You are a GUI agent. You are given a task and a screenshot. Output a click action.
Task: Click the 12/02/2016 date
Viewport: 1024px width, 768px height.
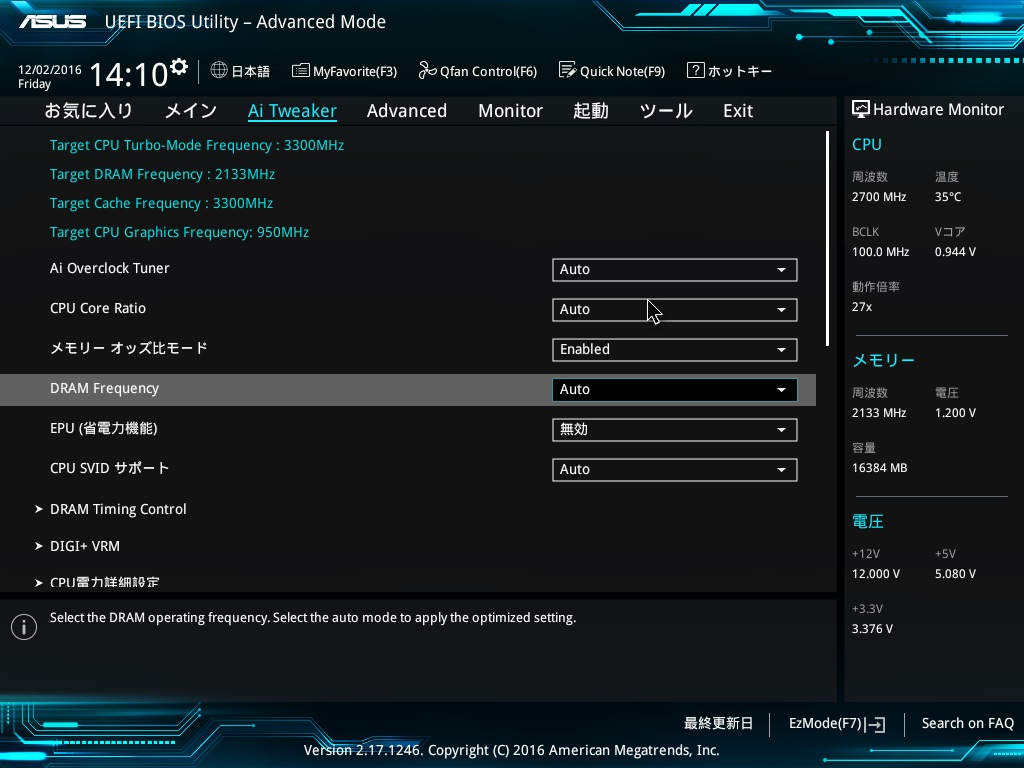tap(50, 69)
